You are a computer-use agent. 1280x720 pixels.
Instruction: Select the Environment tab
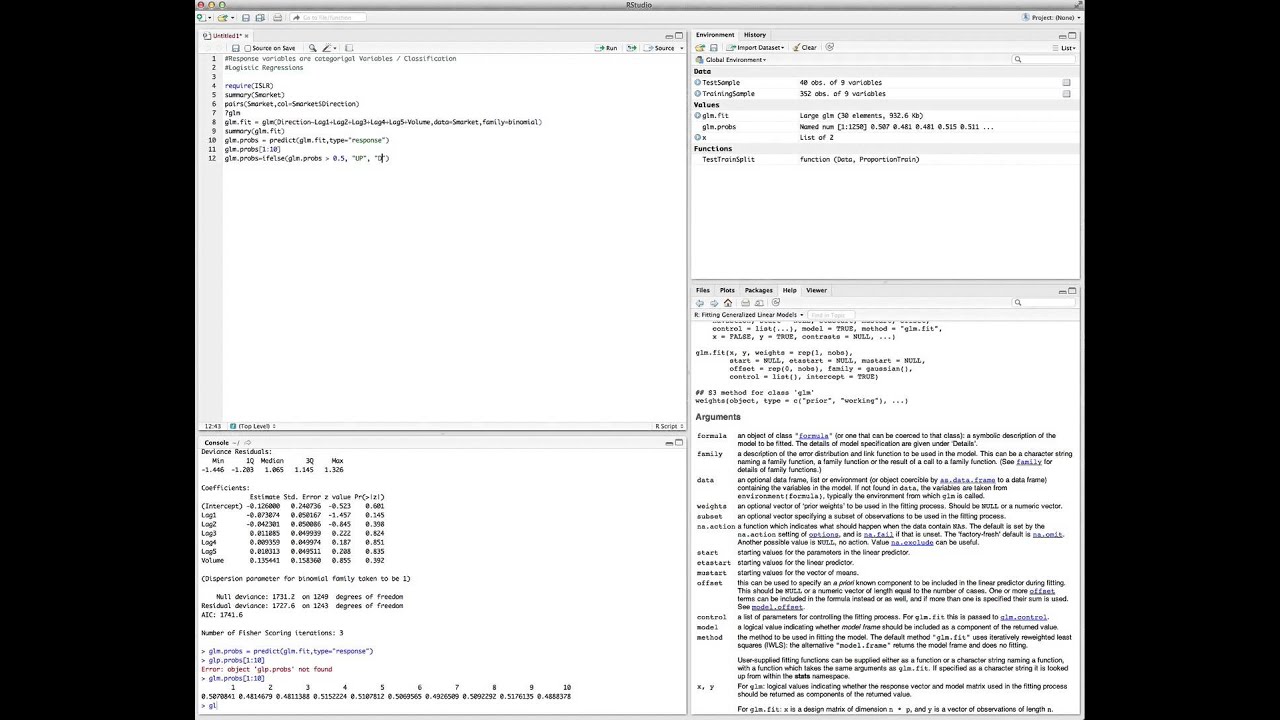[715, 35]
